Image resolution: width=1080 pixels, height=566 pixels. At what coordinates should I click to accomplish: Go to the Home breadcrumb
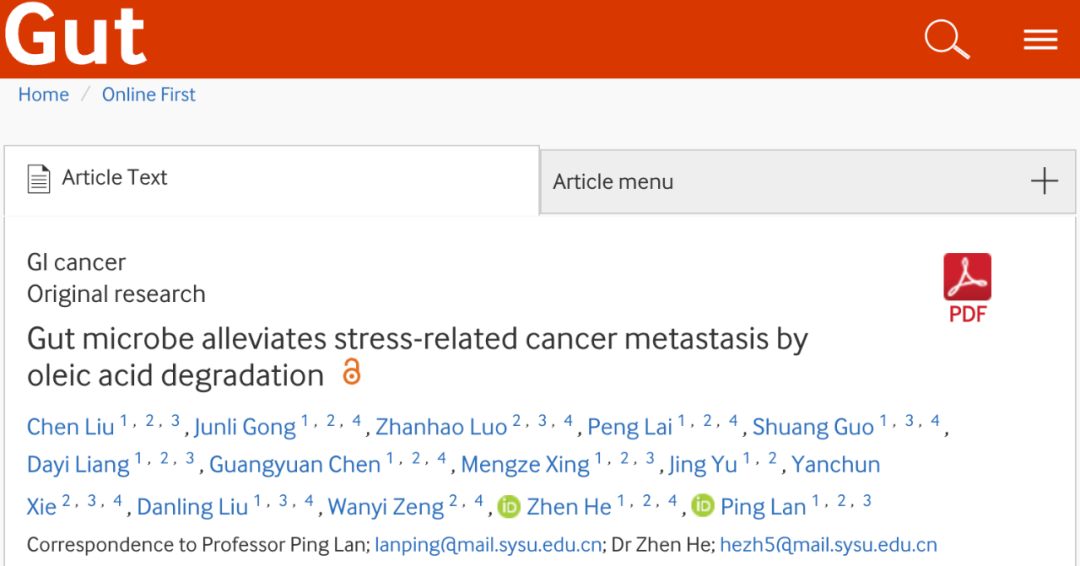click(43, 95)
